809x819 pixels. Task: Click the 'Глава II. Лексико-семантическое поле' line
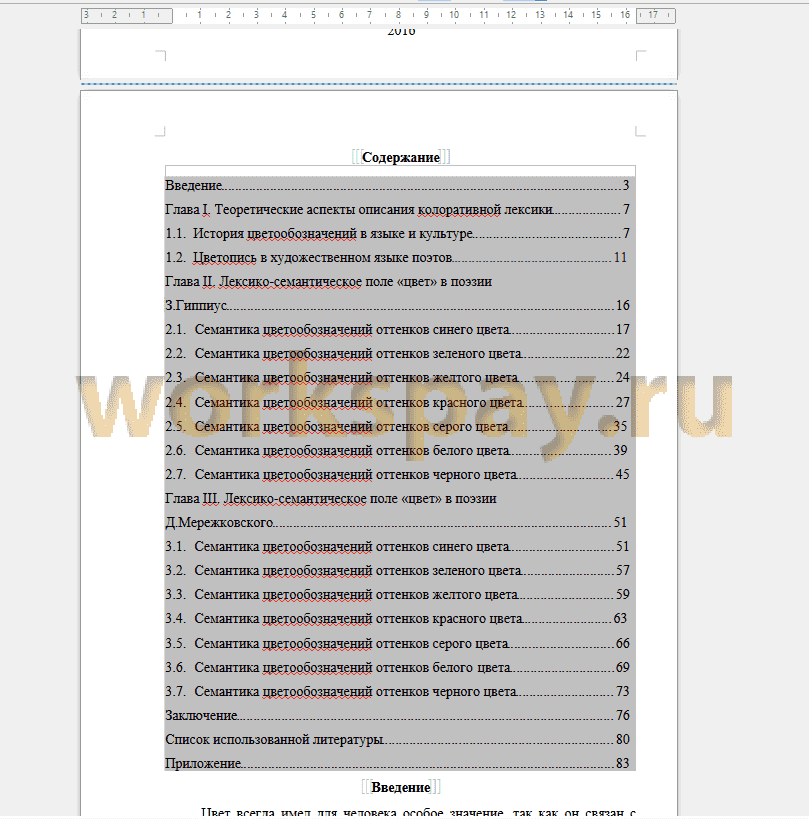[329, 282]
